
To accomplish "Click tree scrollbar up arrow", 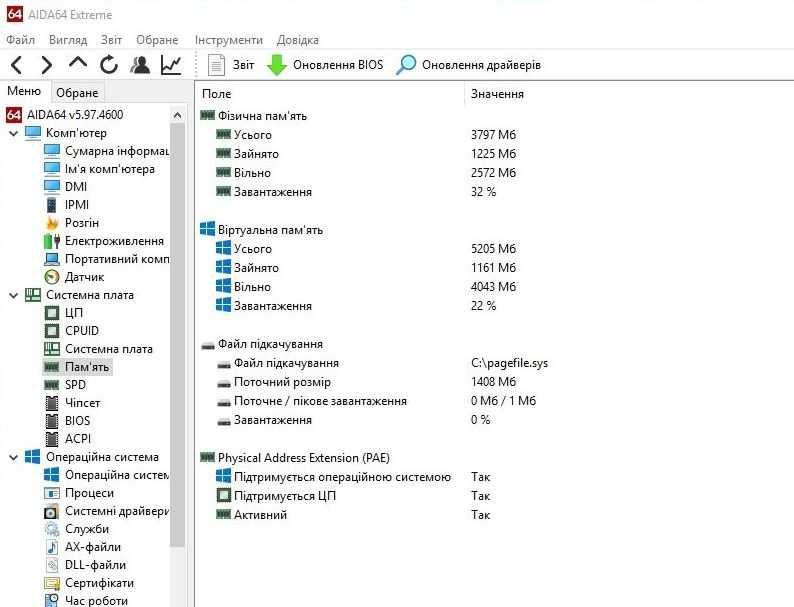I will pyautogui.click(x=177, y=115).
